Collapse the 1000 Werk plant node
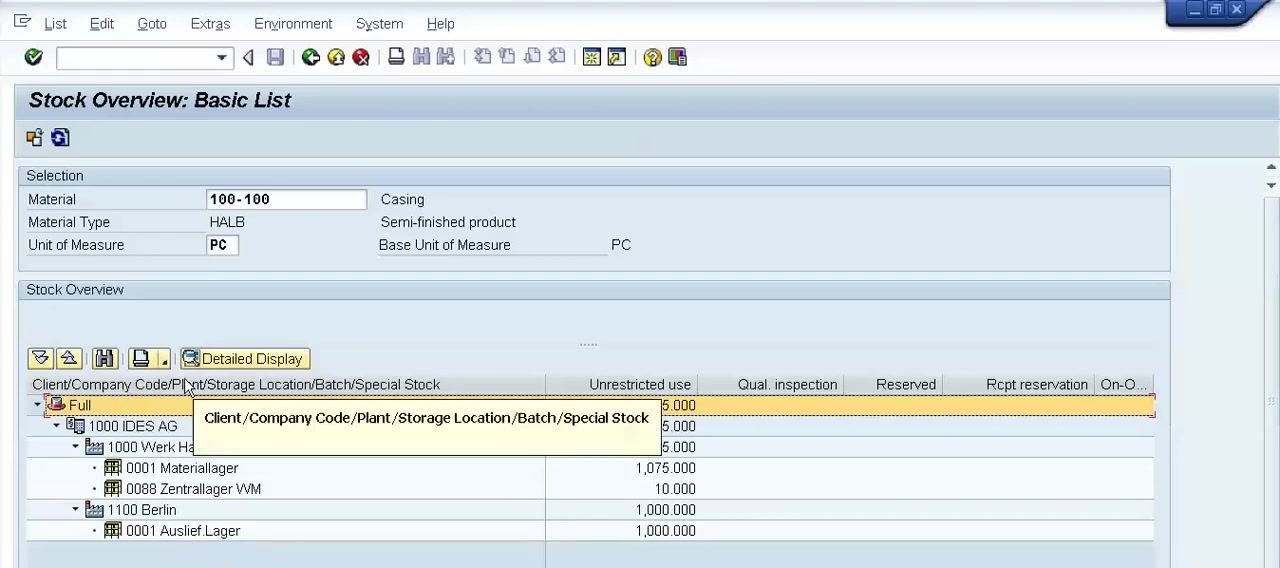1280x568 pixels. [x=76, y=447]
